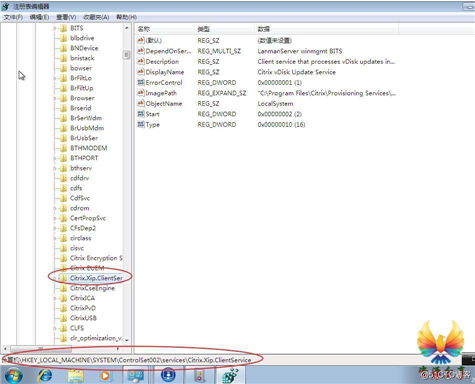Viewport: 475px width, 384px height.
Task: Open the 编辑(E) menu
Action: tap(39, 17)
